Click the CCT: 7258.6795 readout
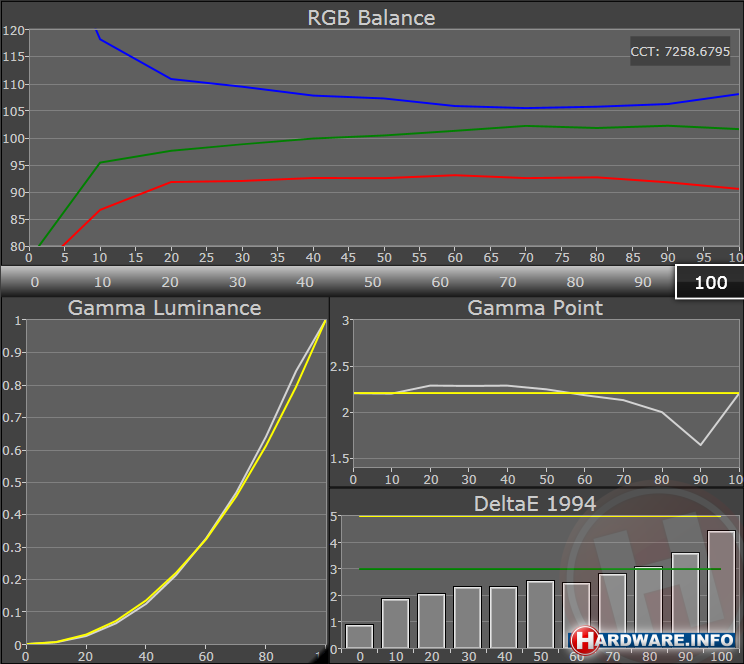Screen dimensions: 744x664 (x=680, y=51)
